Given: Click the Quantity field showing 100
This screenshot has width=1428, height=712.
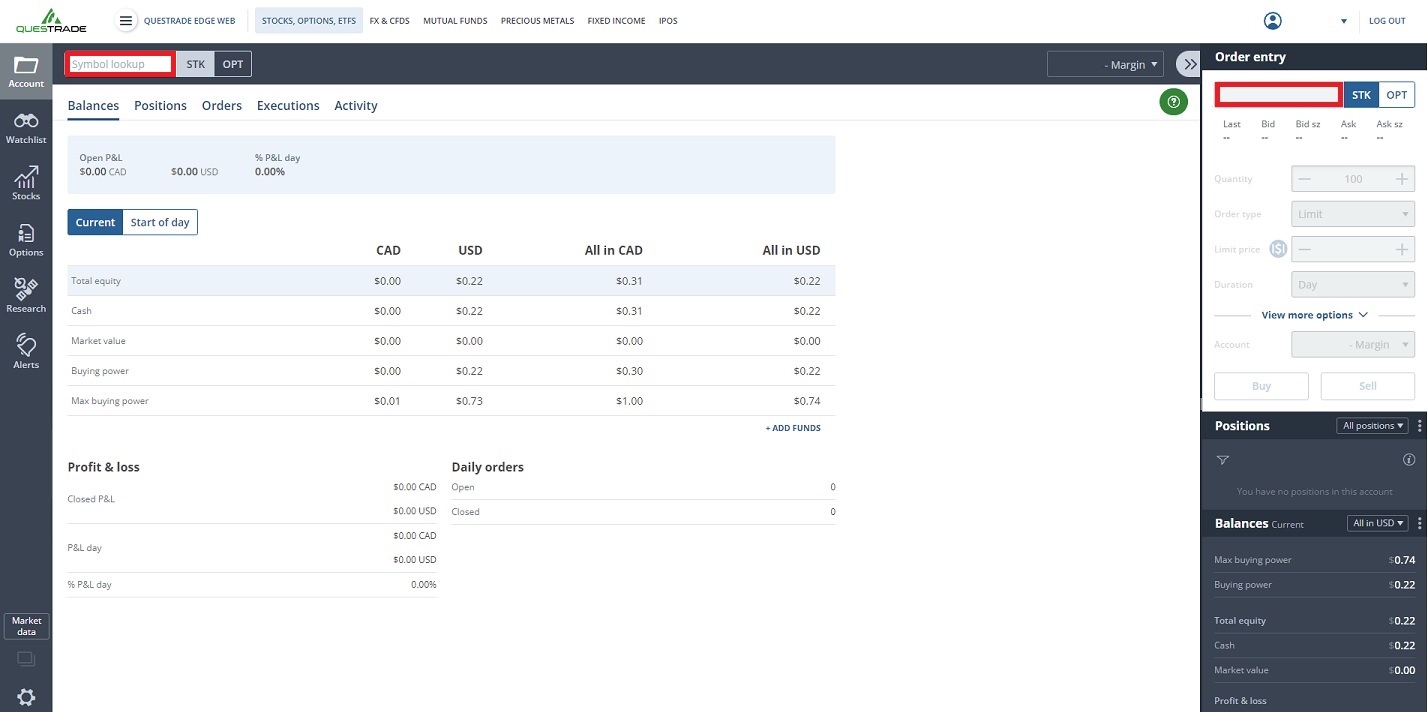Looking at the screenshot, I should point(1353,179).
